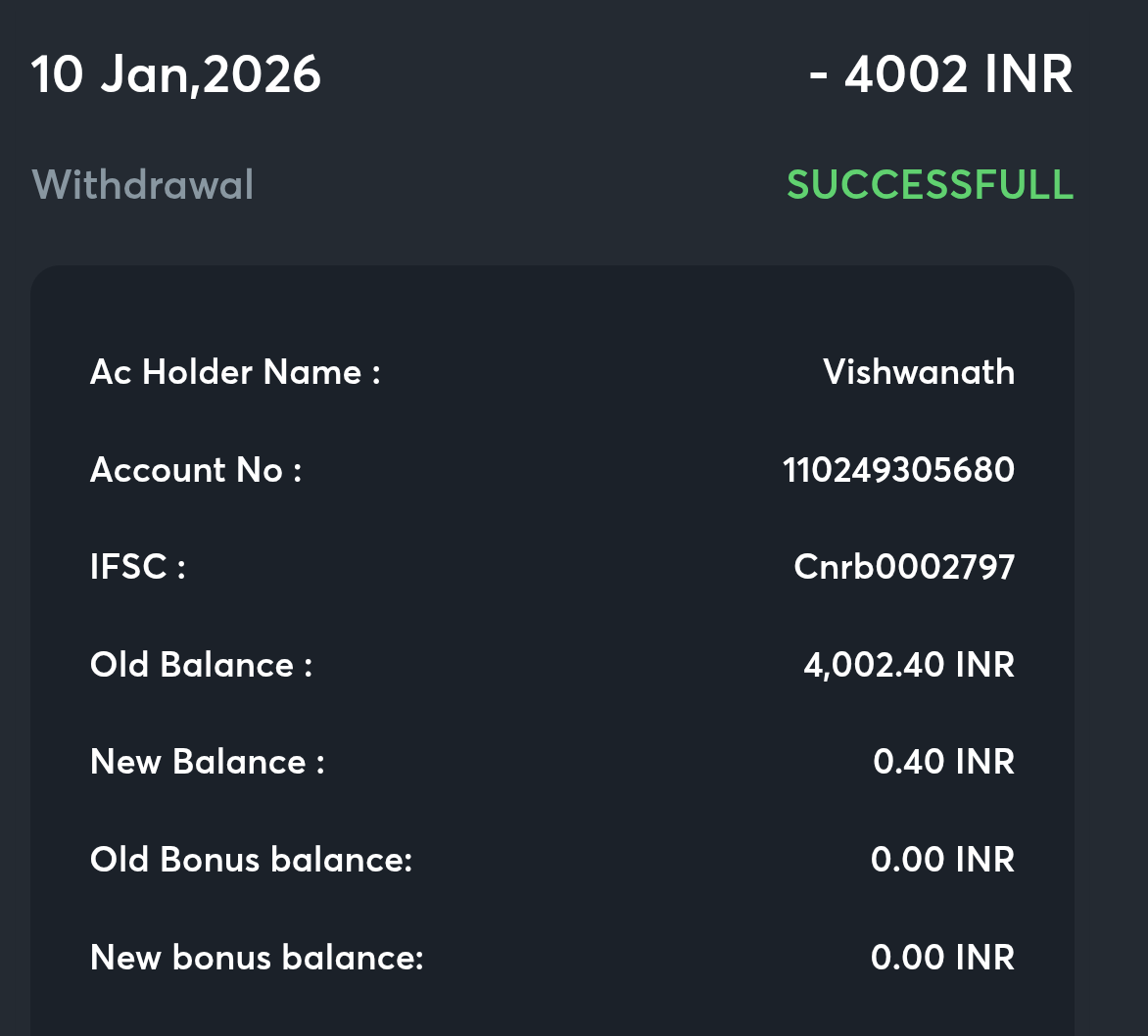Click the Ac Holder Name label

tap(235, 372)
